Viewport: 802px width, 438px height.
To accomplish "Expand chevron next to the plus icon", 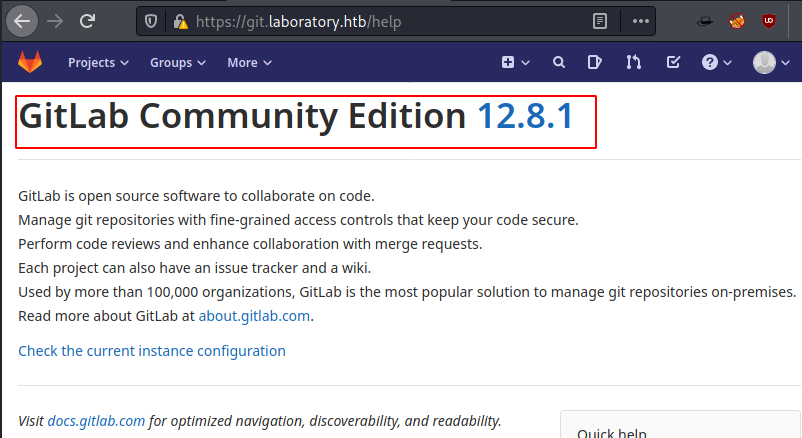I will coord(525,63).
